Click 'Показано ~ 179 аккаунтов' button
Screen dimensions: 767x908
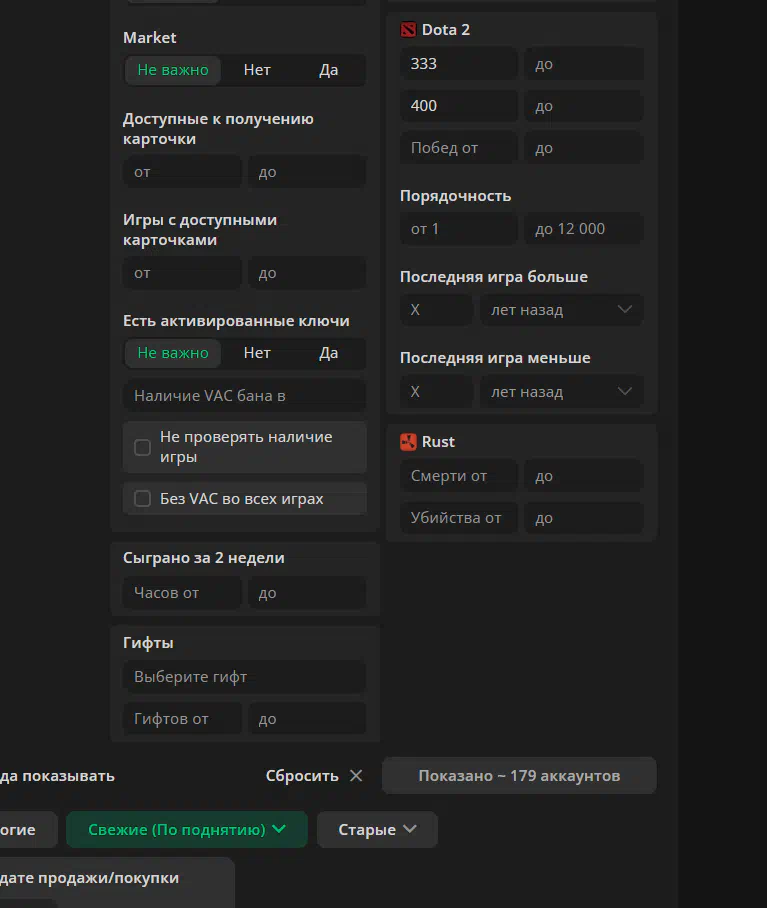pos(519,776)
